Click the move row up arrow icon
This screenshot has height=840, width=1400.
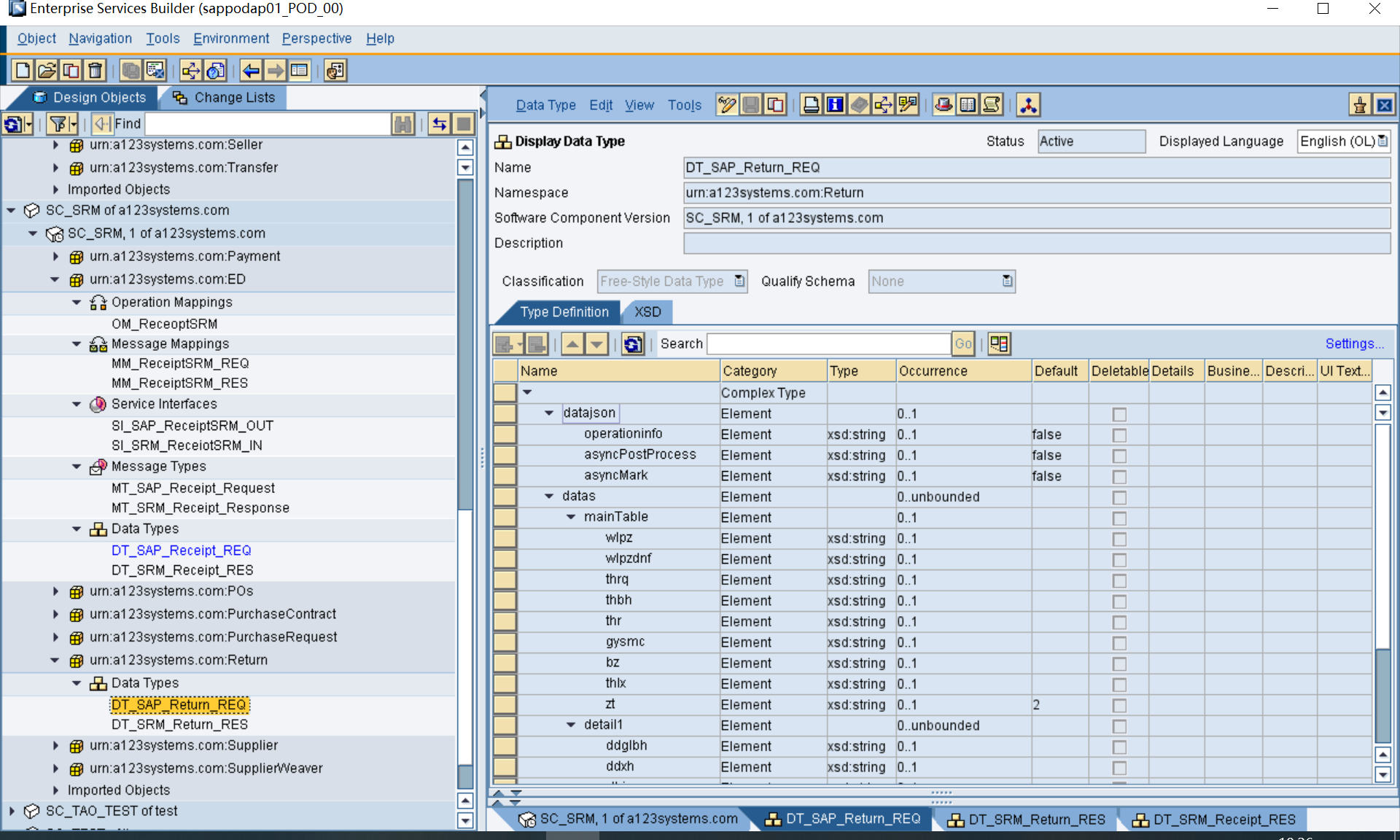pos(573,343)
